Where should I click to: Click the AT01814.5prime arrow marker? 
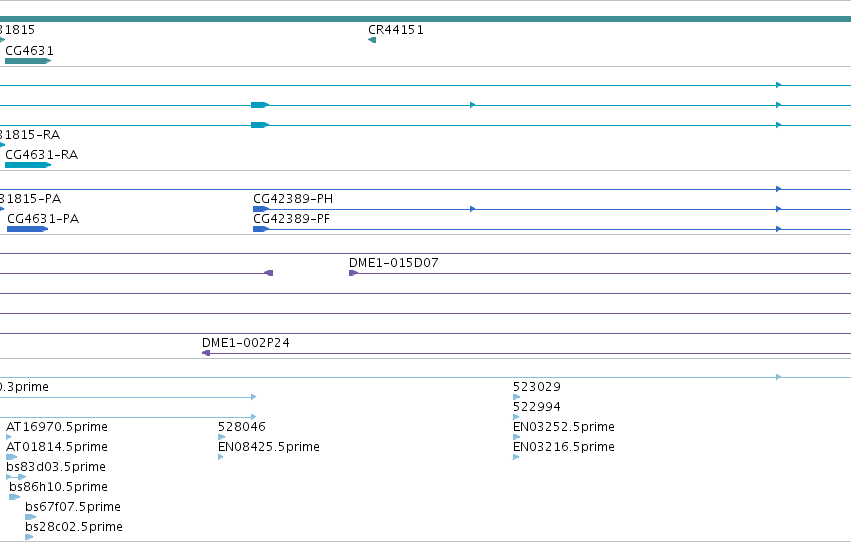point(11,457)
